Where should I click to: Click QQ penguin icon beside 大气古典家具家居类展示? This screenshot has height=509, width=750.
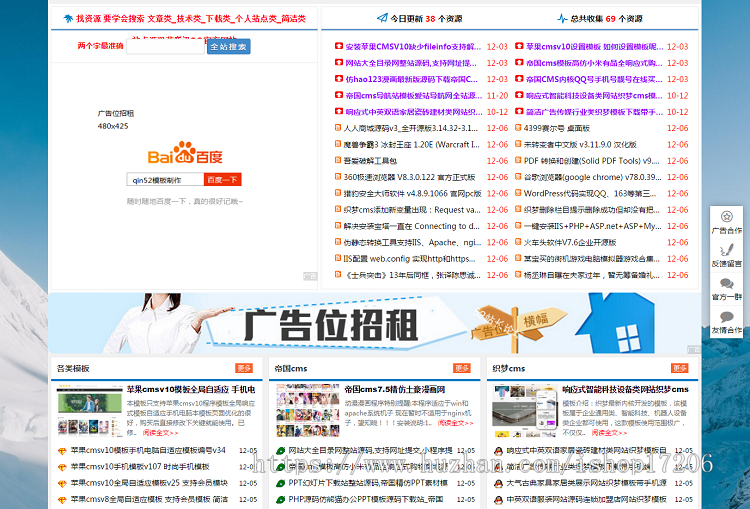click(498, 483)
